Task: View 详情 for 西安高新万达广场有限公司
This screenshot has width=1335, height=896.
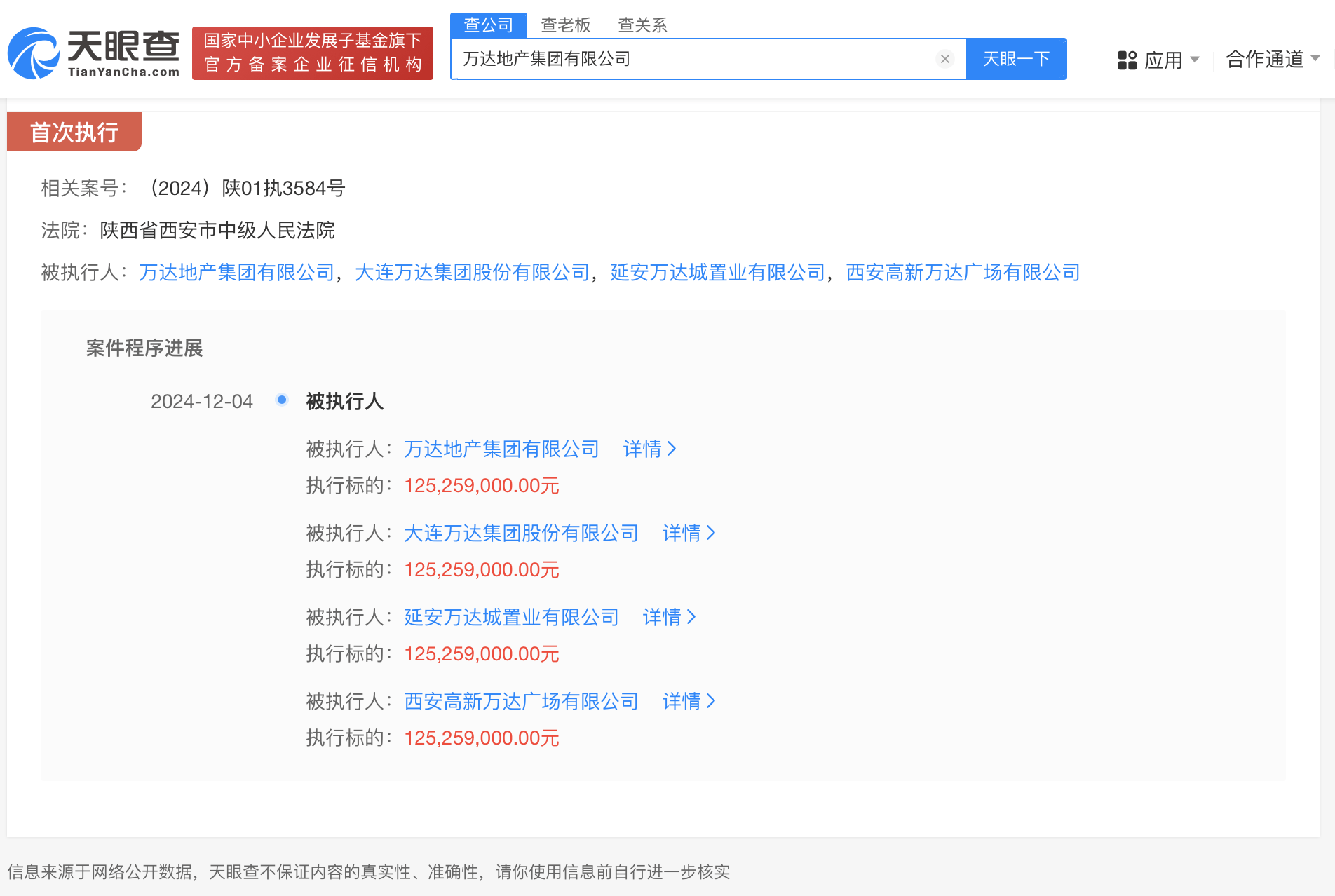Action: [x=689, y=701]
